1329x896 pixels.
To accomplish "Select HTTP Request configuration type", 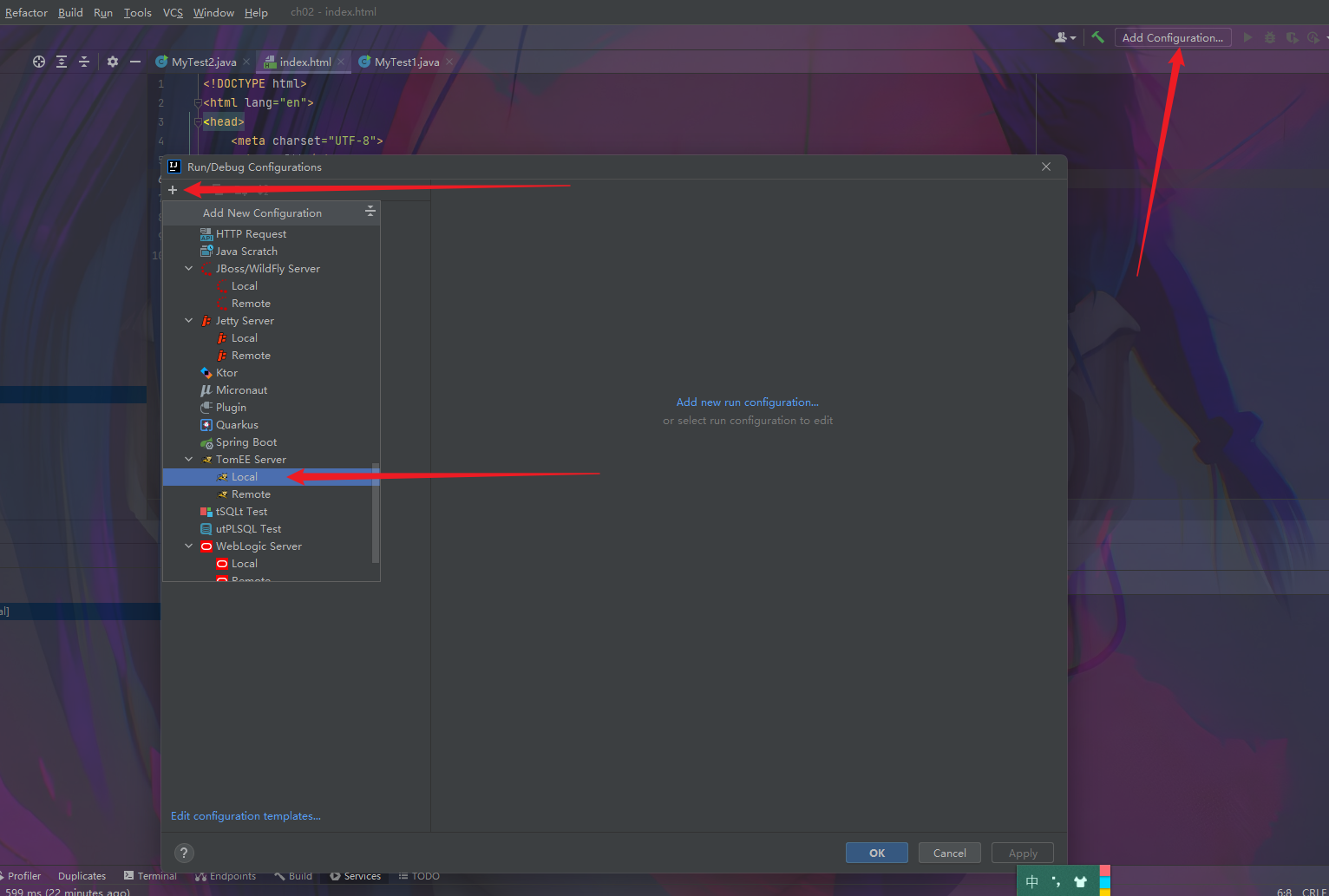I will click(271, 234).
